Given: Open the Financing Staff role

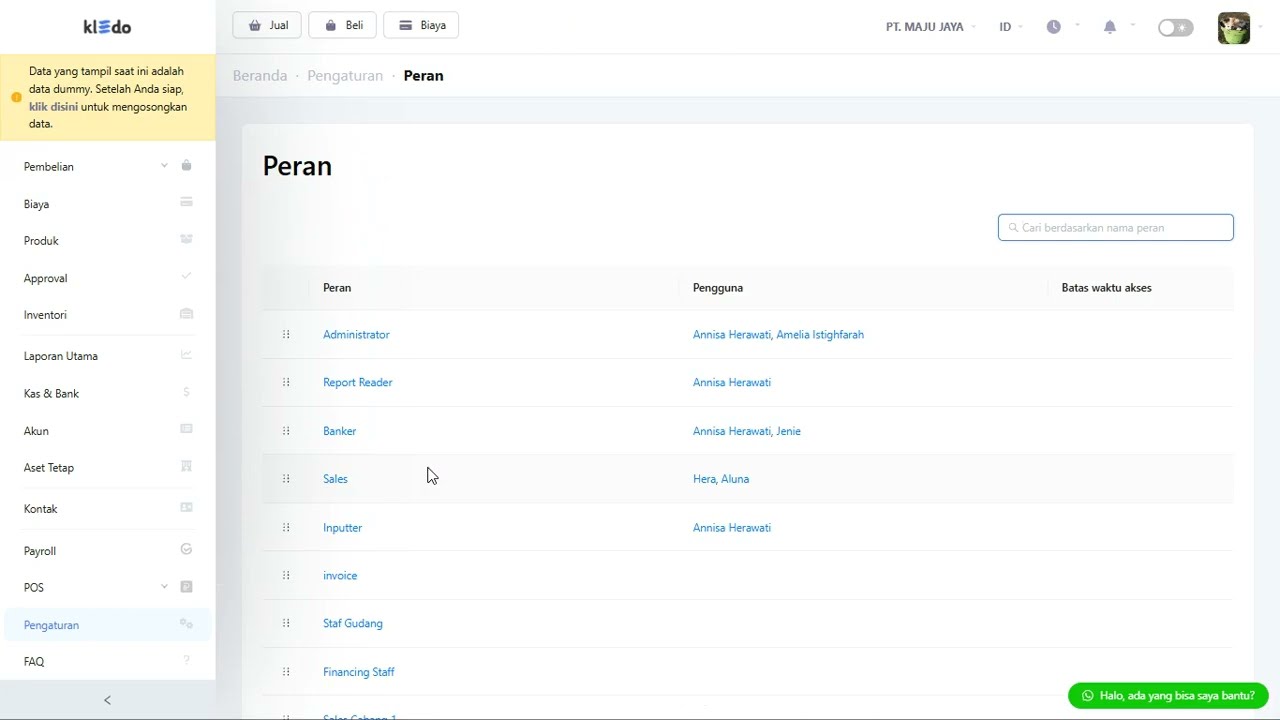Looking at the screenshot, I should pyautogui.click(x=358, y=672).
